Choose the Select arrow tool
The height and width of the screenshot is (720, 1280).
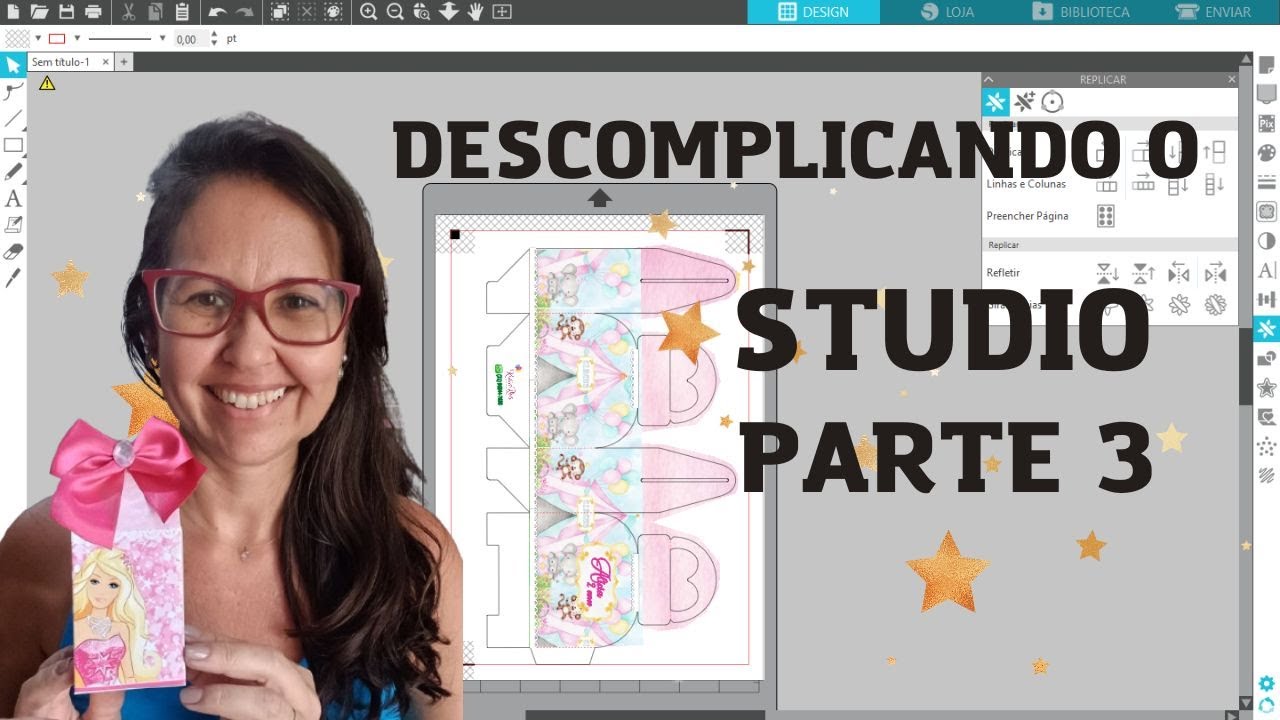[13, 66]
